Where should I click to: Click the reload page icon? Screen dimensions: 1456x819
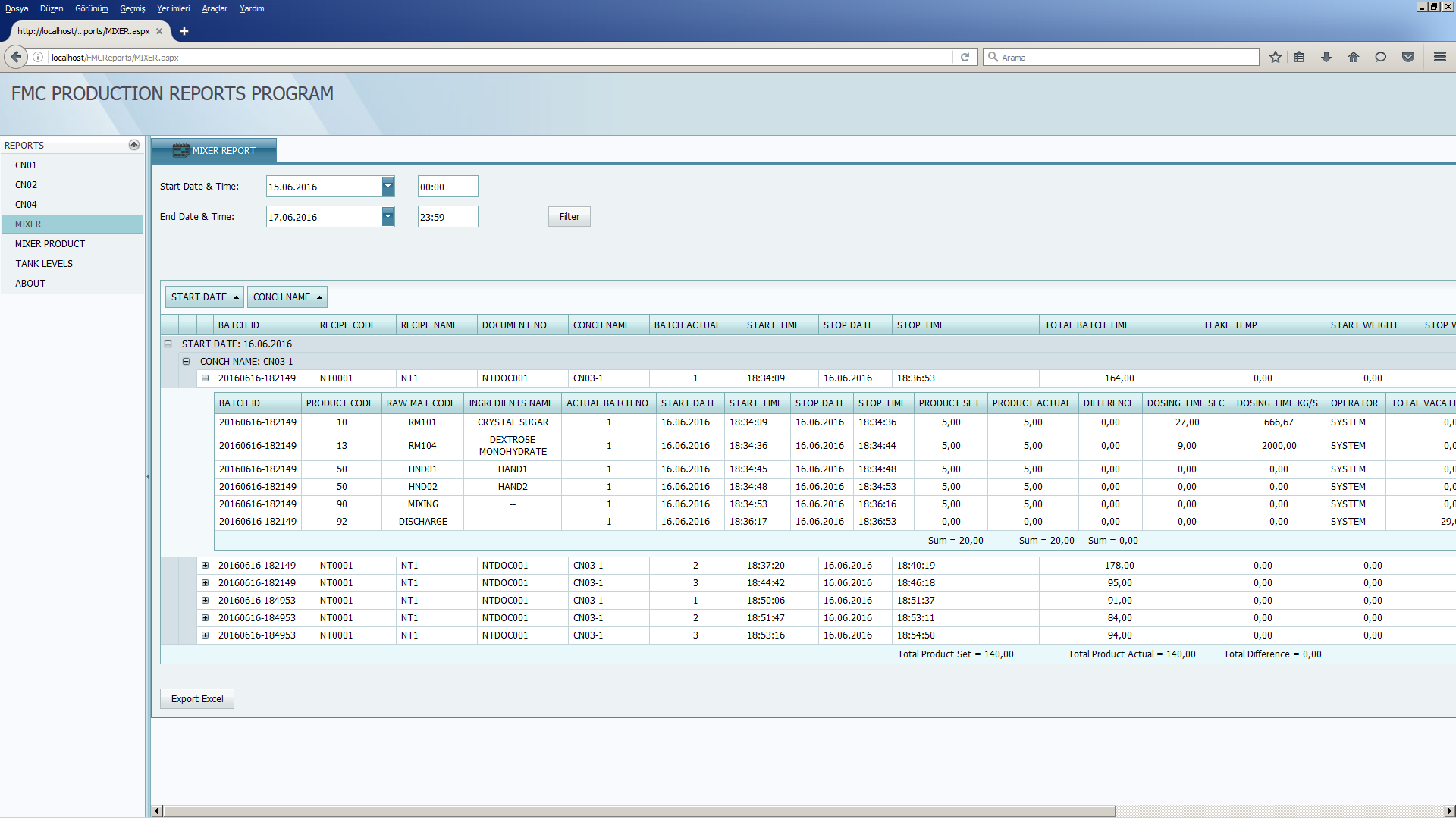(x=965, y=57)
